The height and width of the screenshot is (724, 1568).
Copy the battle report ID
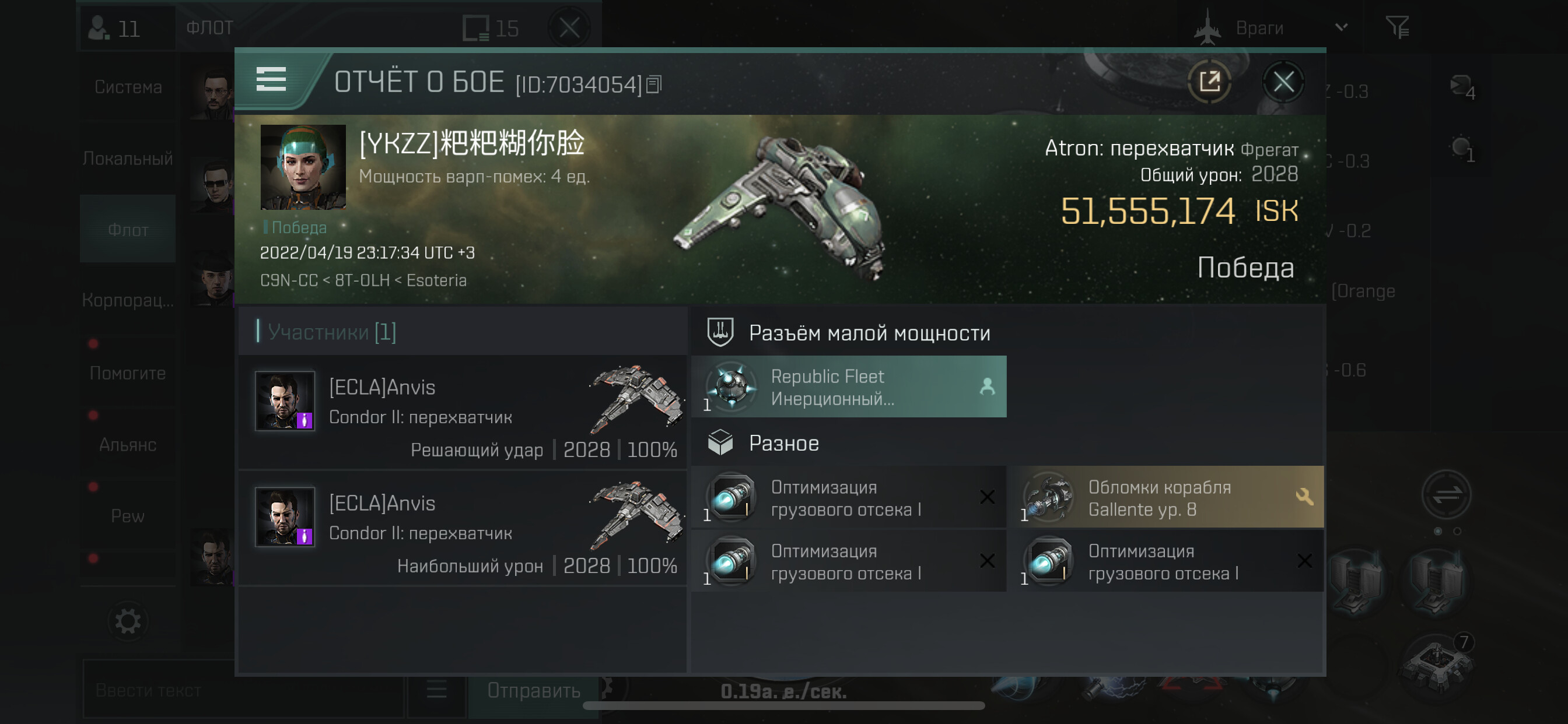coord(654,84)
